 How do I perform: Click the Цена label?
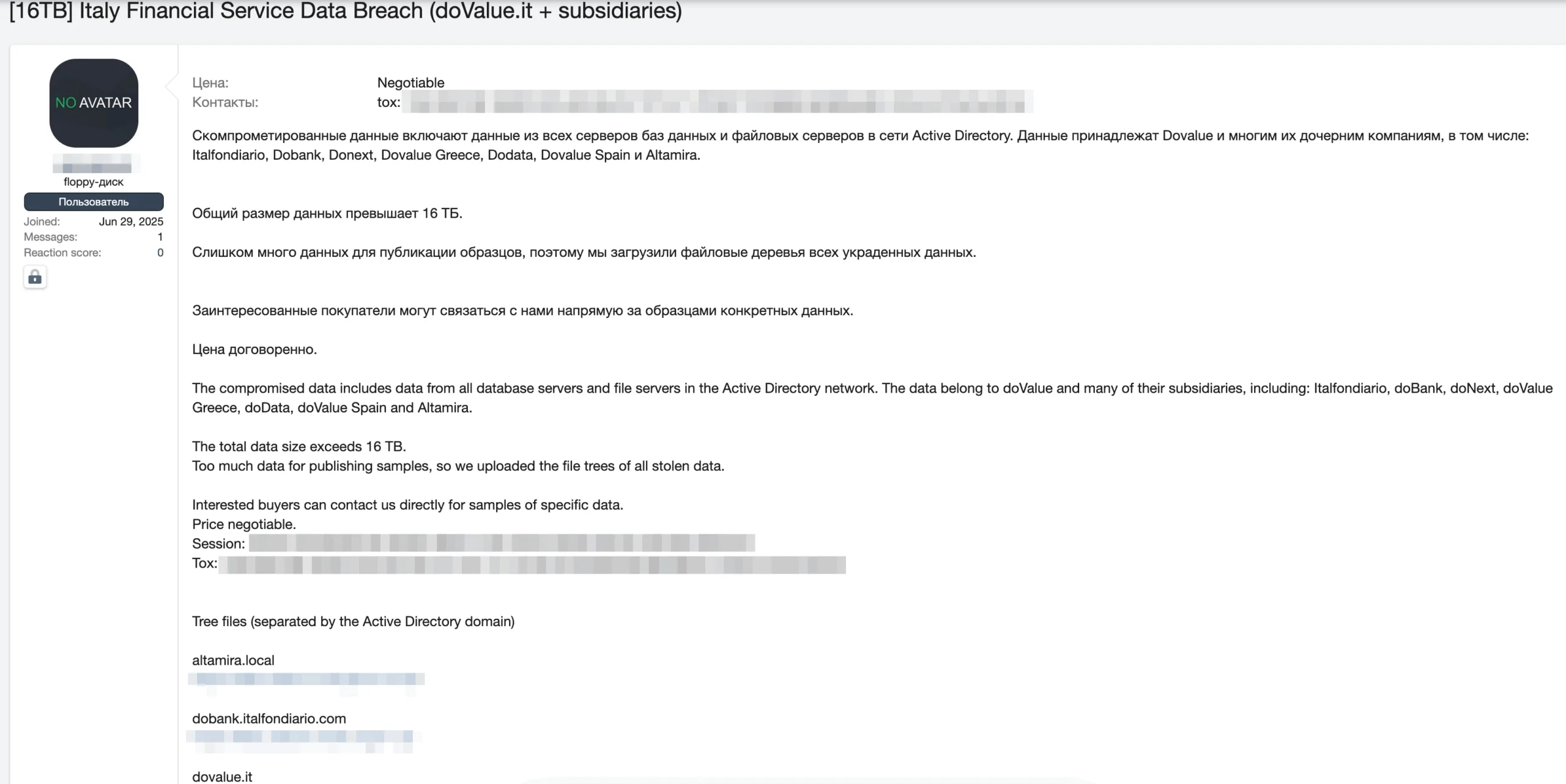(x=210, y=83)
